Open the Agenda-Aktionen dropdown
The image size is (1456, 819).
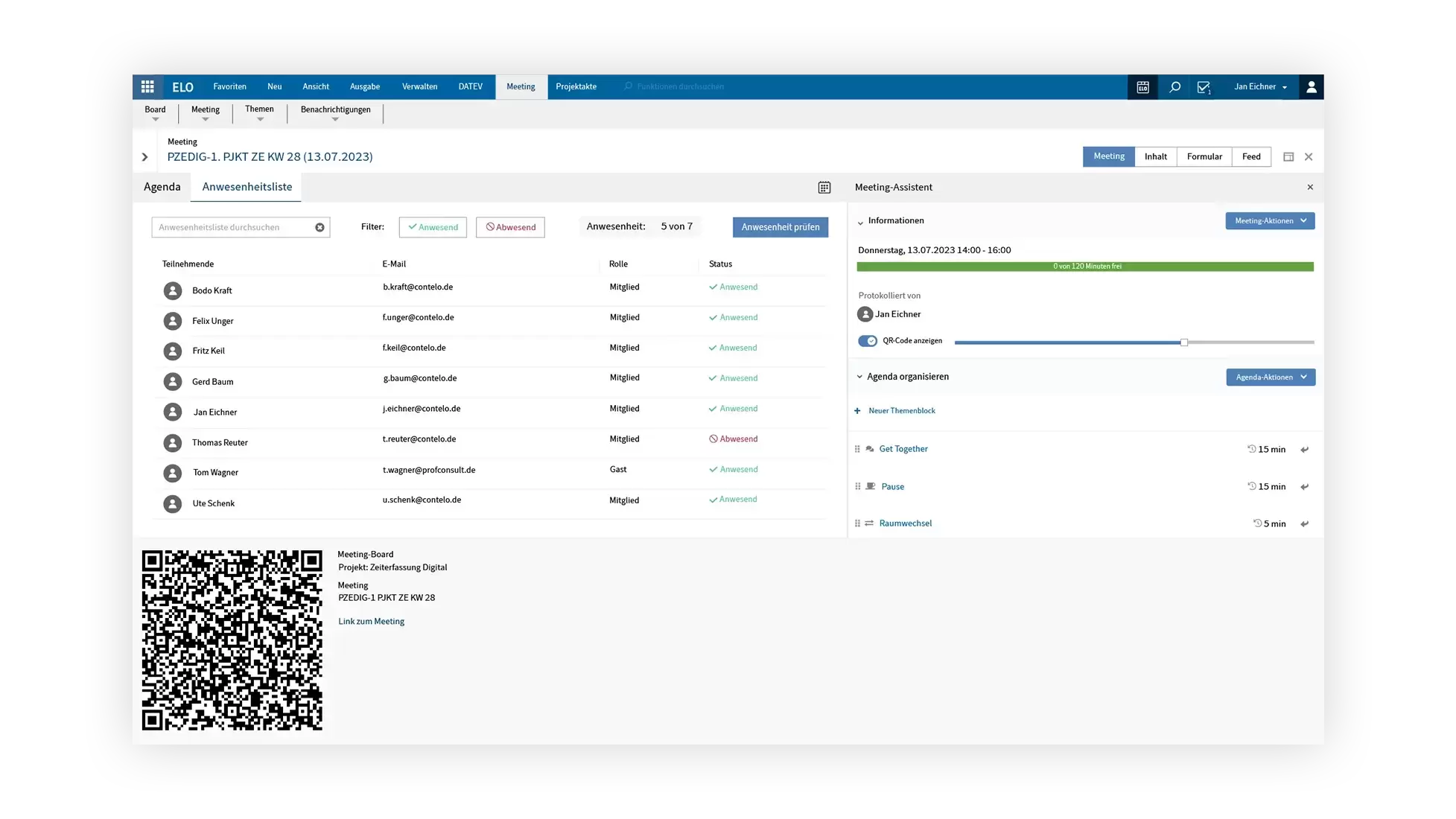coord(1271,377)
